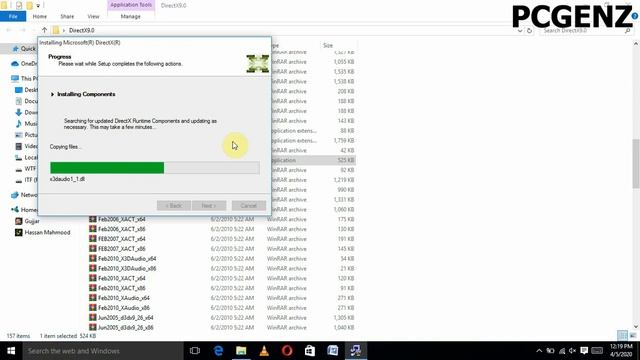Select the Jun2005_d3dx9_26_x86 archive
Screen dimensions: 640x360
point(126,327)
